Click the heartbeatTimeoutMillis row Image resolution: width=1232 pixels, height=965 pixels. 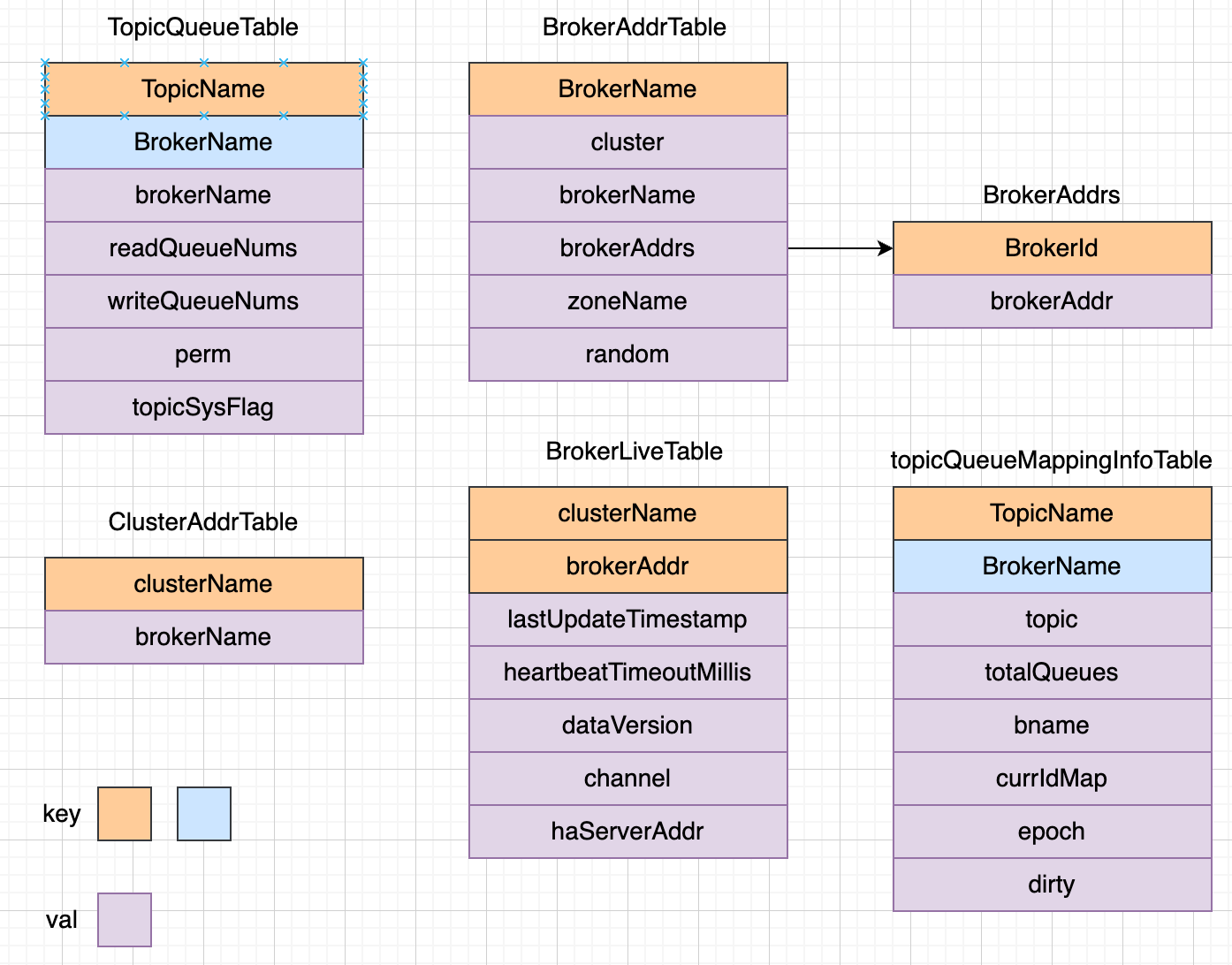627,672
